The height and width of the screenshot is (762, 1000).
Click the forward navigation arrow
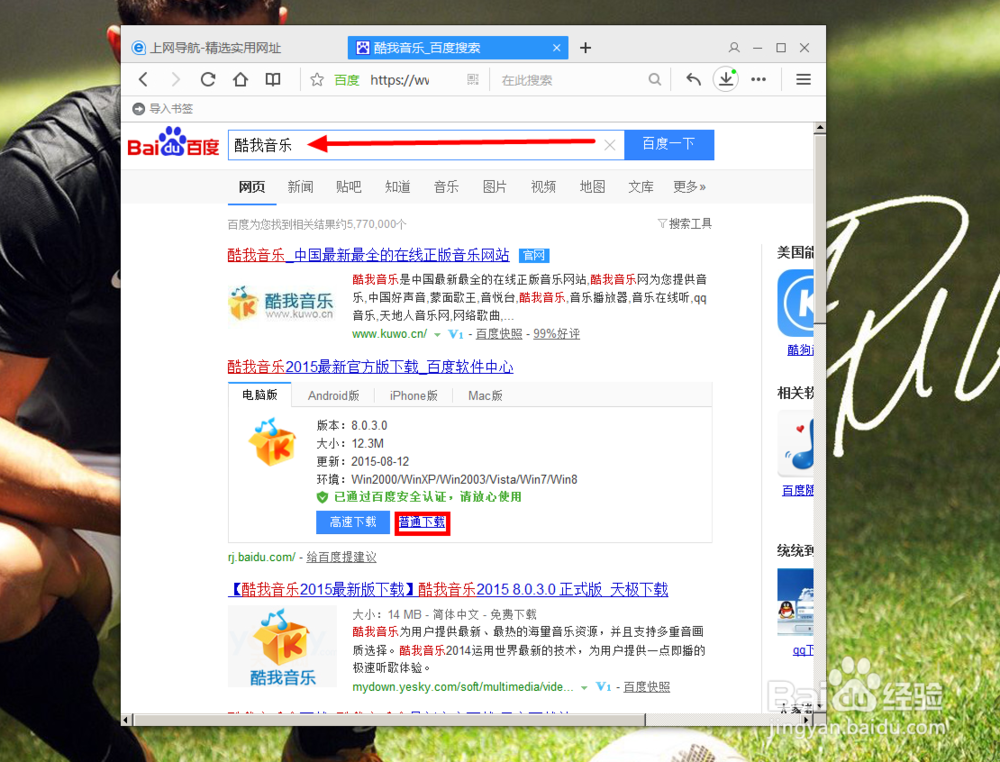click(175, 80)
